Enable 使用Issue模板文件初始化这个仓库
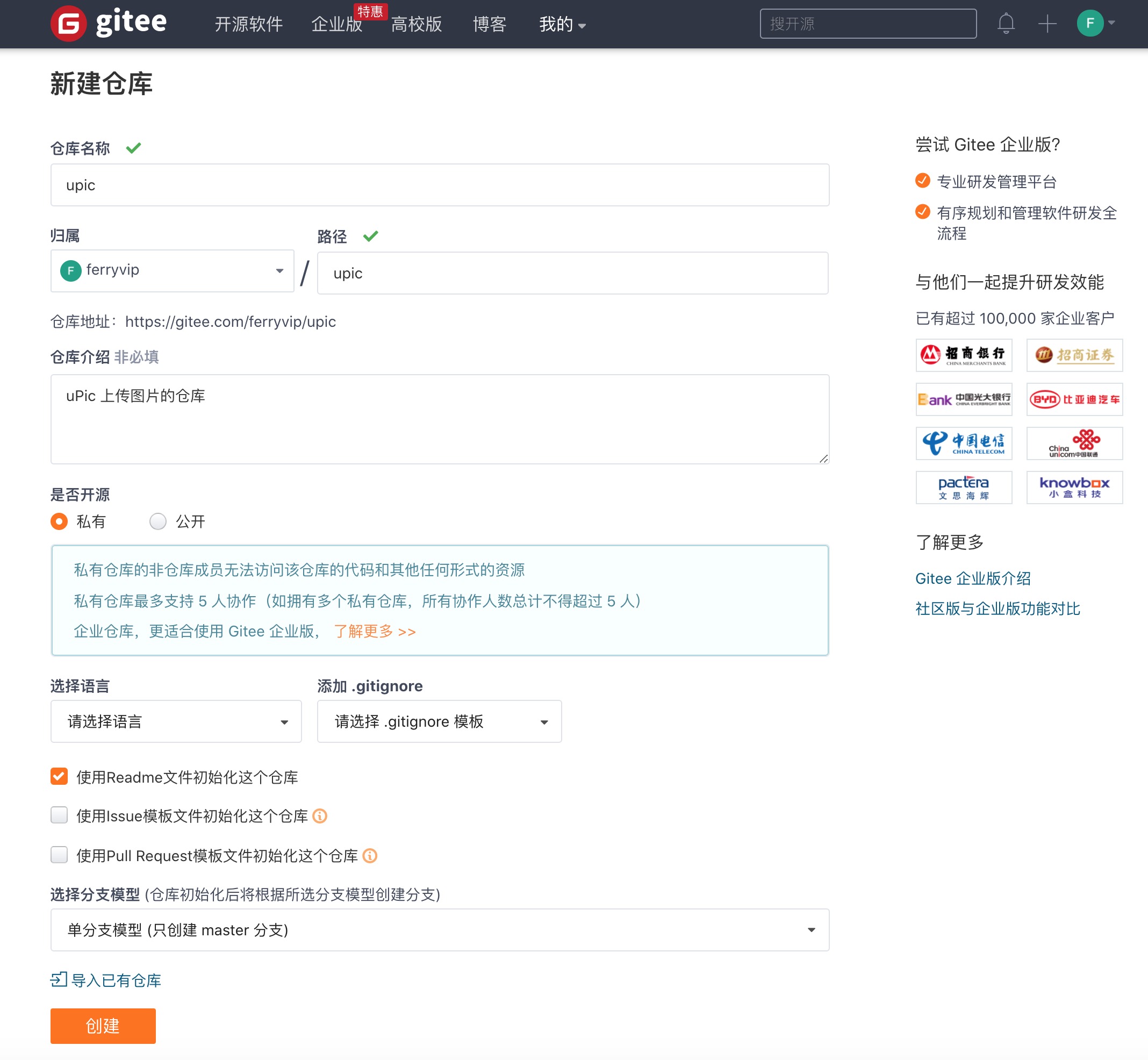This screenshot has width=1148, height=1060. (x=59, y=815)
